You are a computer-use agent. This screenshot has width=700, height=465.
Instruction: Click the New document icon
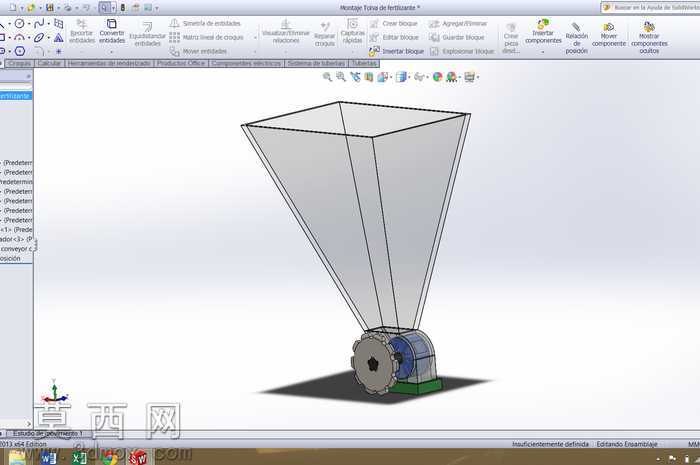point(12,8)
